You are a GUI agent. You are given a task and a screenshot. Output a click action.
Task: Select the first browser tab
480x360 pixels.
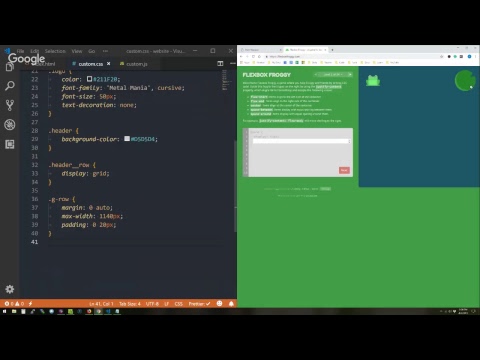(x=261, y=50)
